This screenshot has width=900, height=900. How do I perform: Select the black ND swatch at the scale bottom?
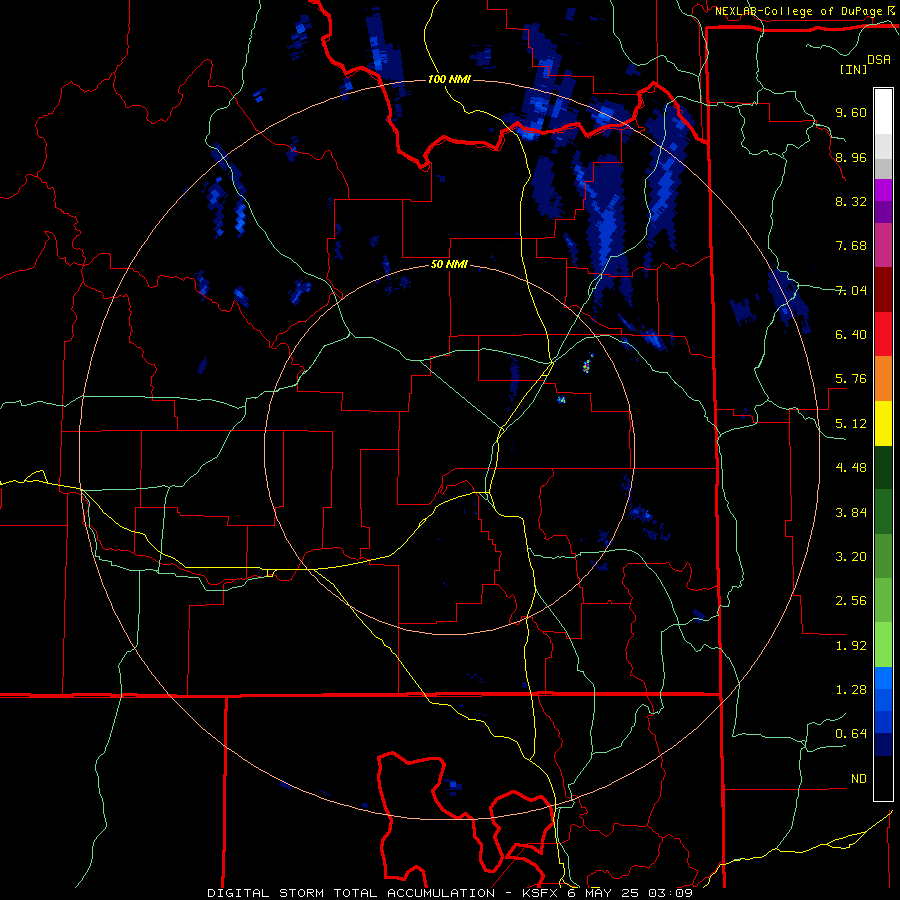click(x=883, y=778)
